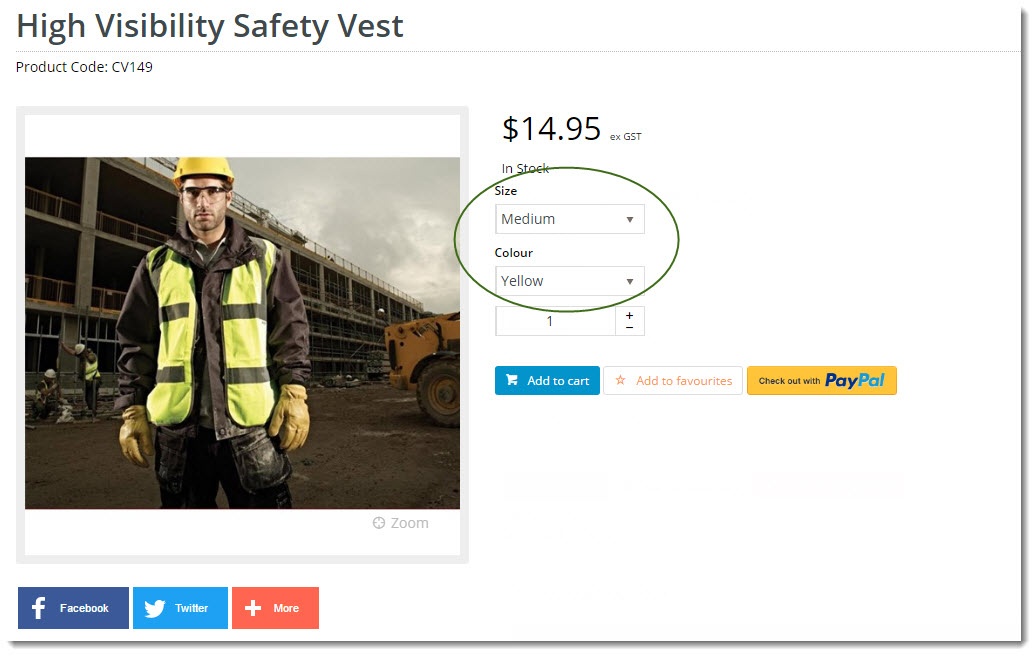Click the Colour dropdown arrow
The image size is (1036, 656).
point(630,281)
